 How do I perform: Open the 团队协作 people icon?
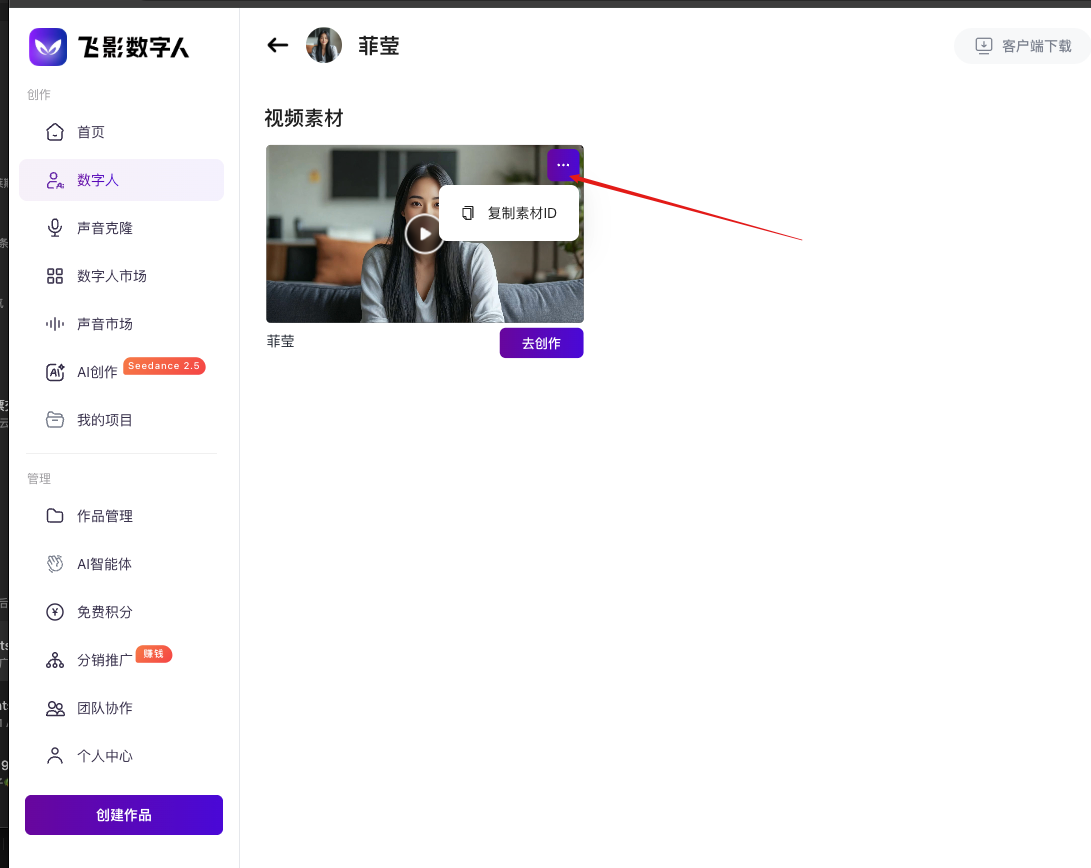pos(55,708)
